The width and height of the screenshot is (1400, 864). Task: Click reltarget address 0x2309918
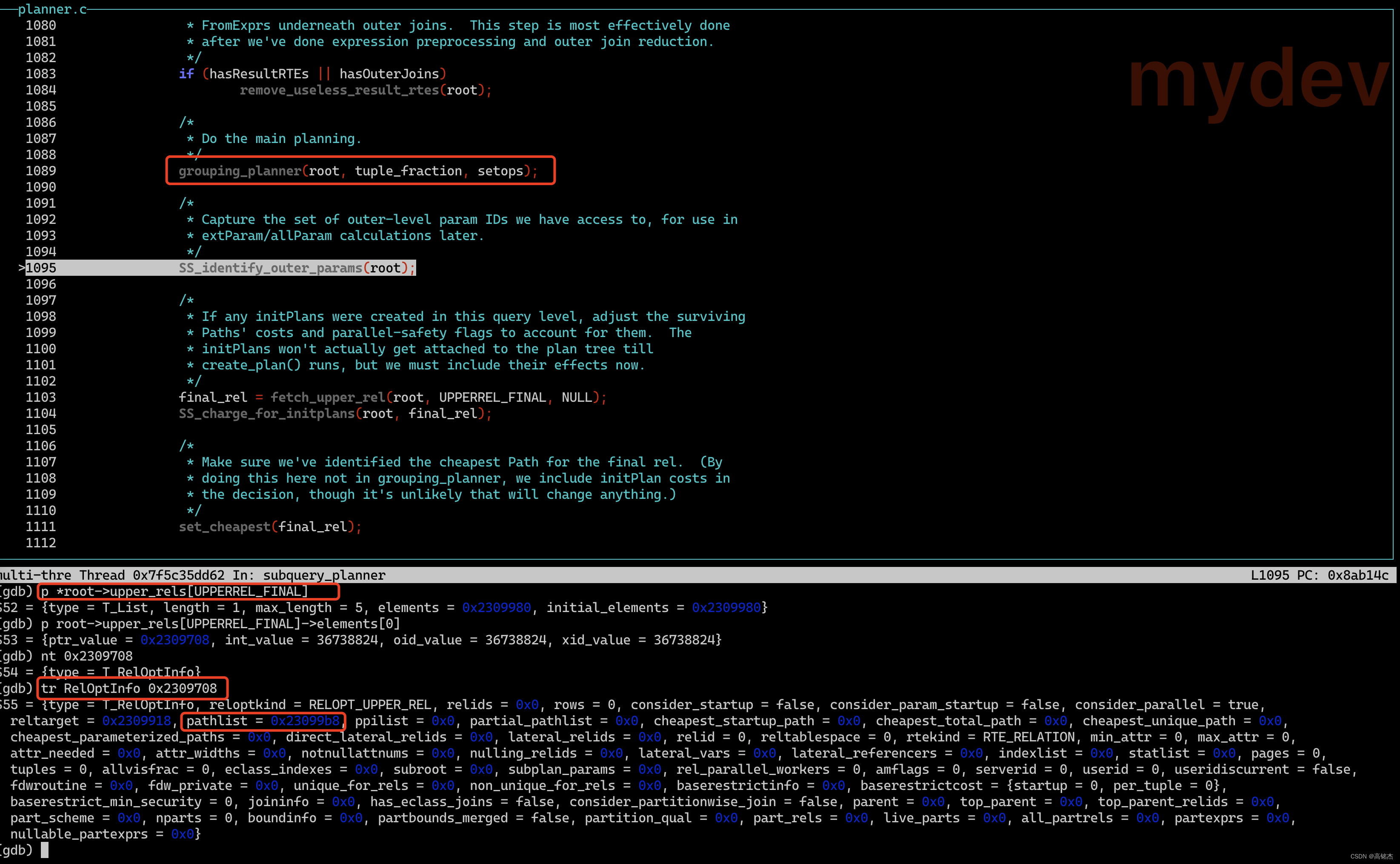137,721
